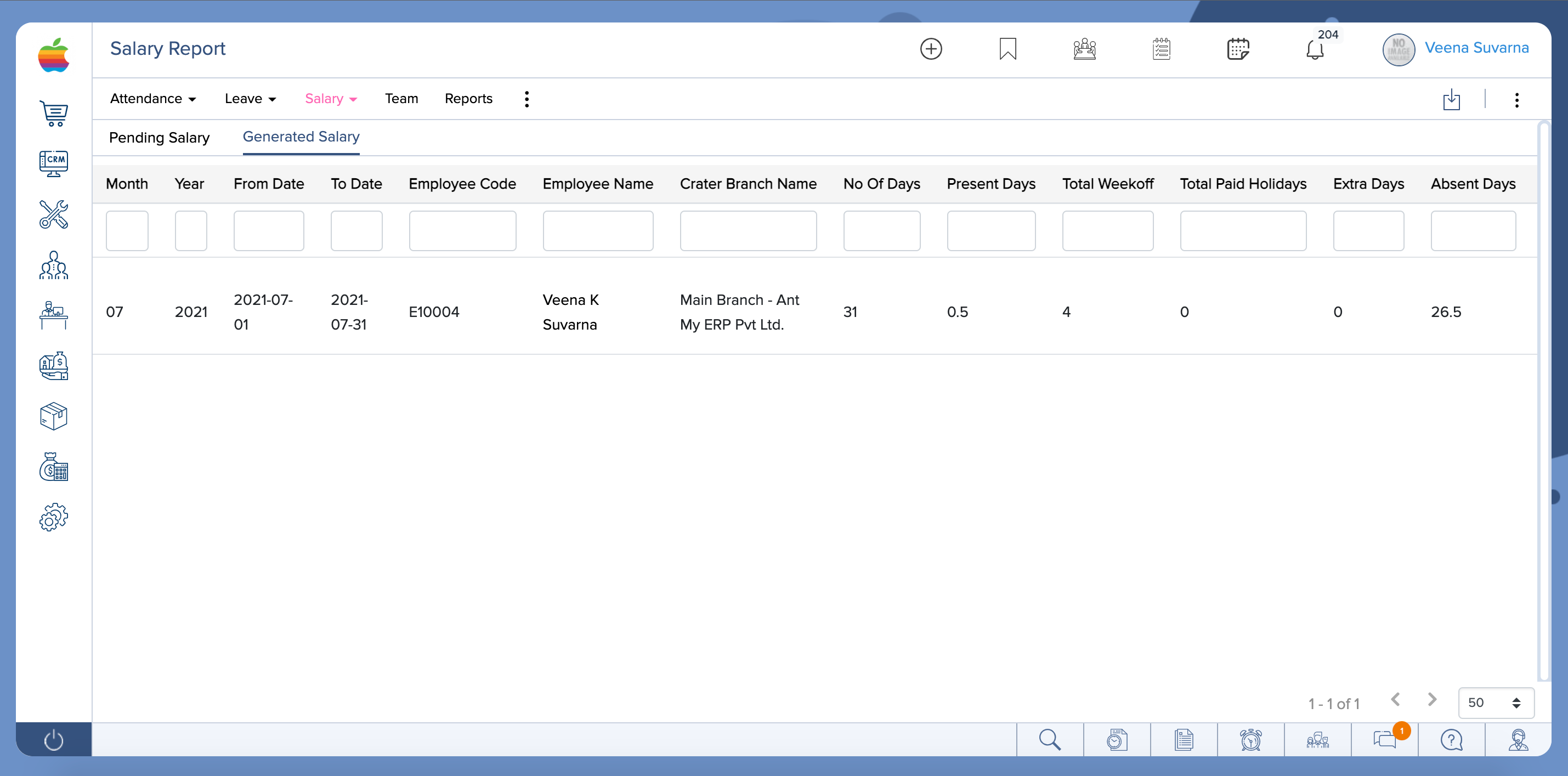The width and height of the screenshot is (1568, 776).
Task: Click the add (plus) icon in header
Action: 931,49
